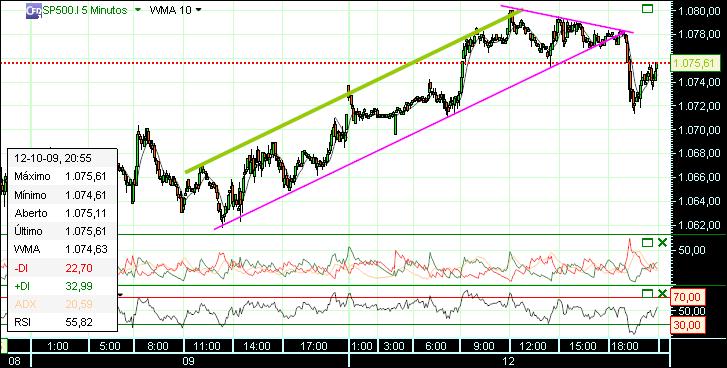Maximize the RSI indicator panel
727x368 pixels.
coord(647,293)
